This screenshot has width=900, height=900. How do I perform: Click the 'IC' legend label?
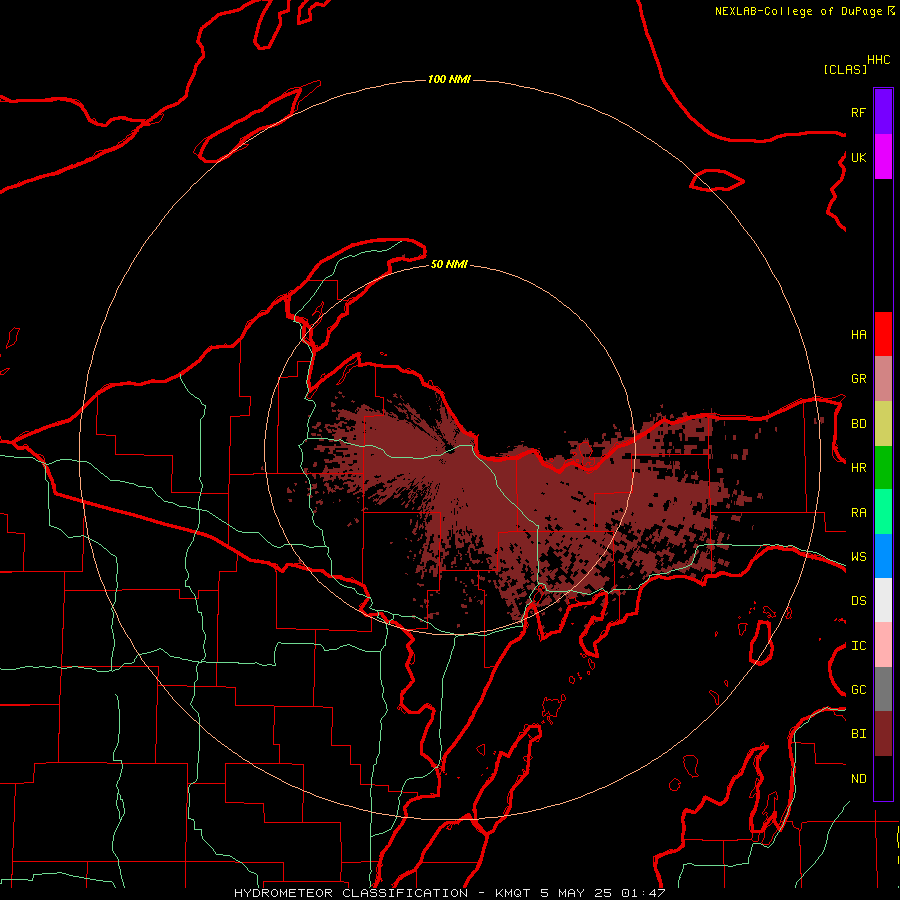click(859, 646)
